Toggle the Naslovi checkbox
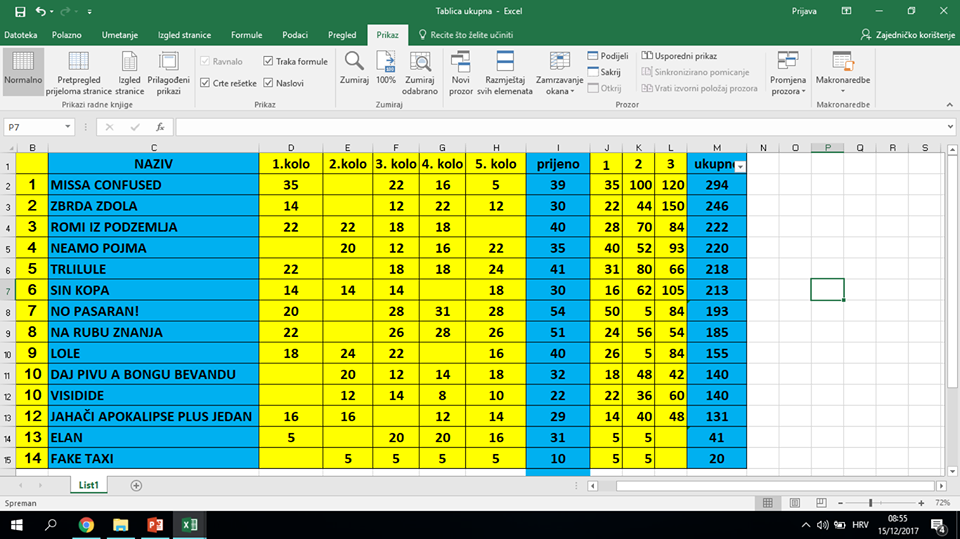The image size is (960, 539). 268,83
